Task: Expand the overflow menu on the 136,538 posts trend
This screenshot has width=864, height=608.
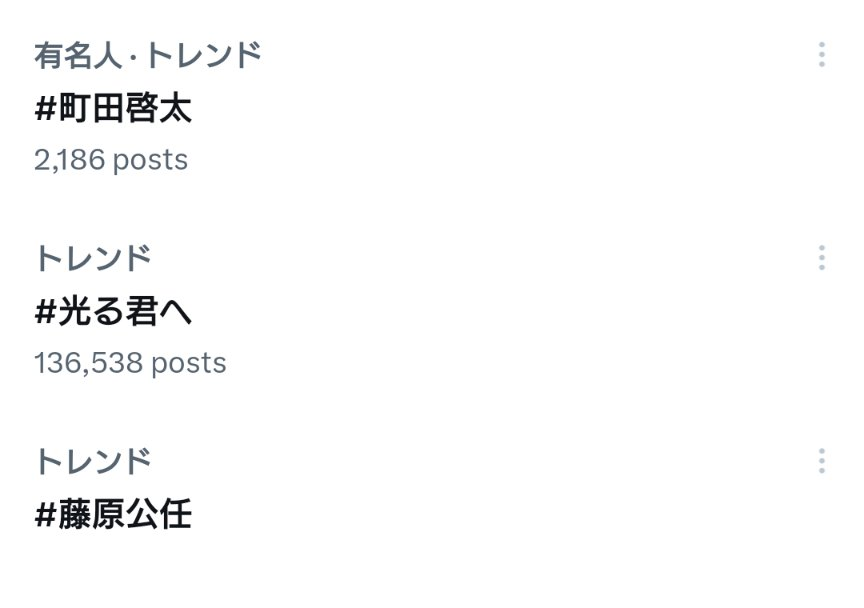Action: click(821, 258)
